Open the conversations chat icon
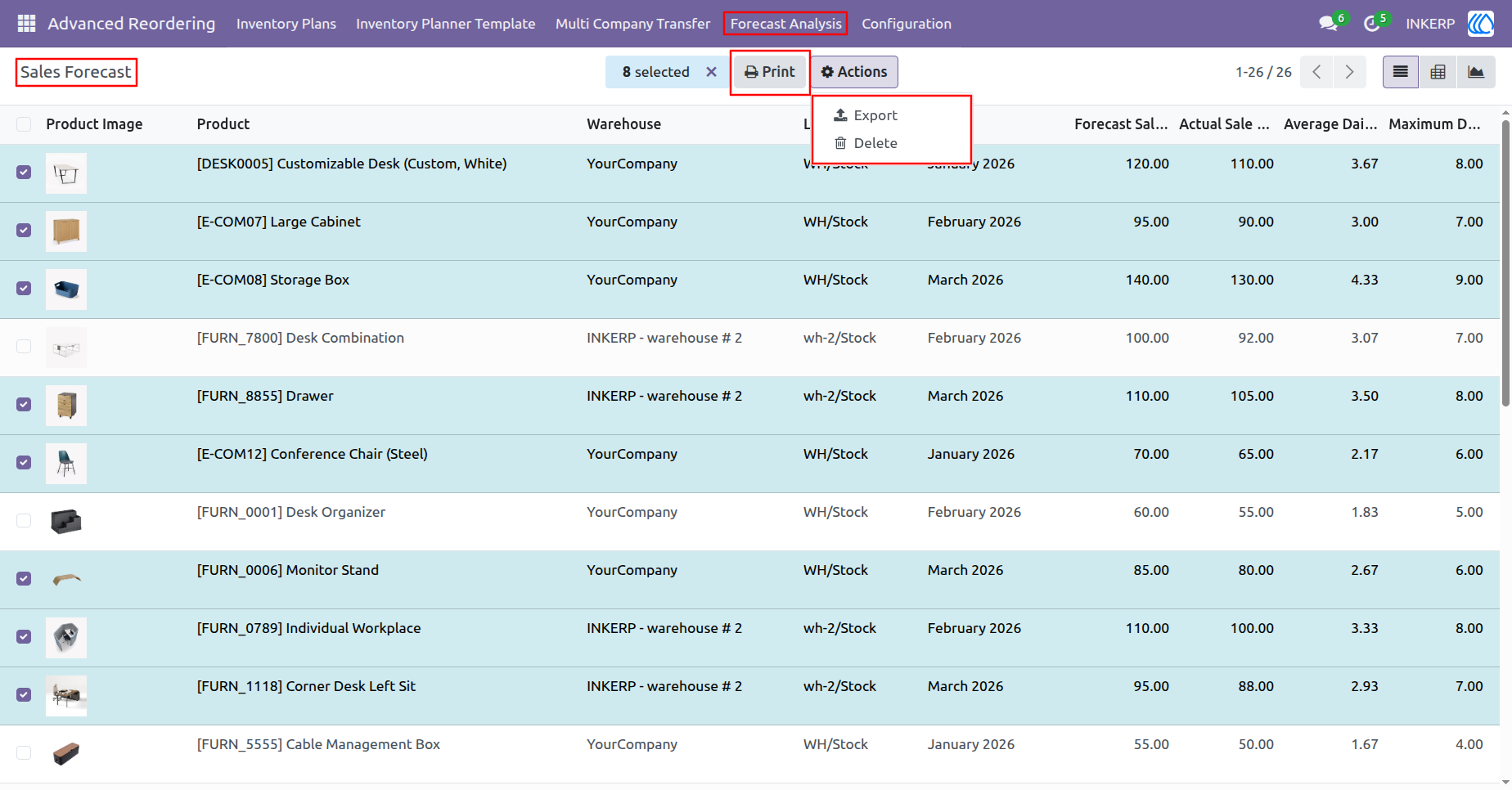 click(1329, 24)
